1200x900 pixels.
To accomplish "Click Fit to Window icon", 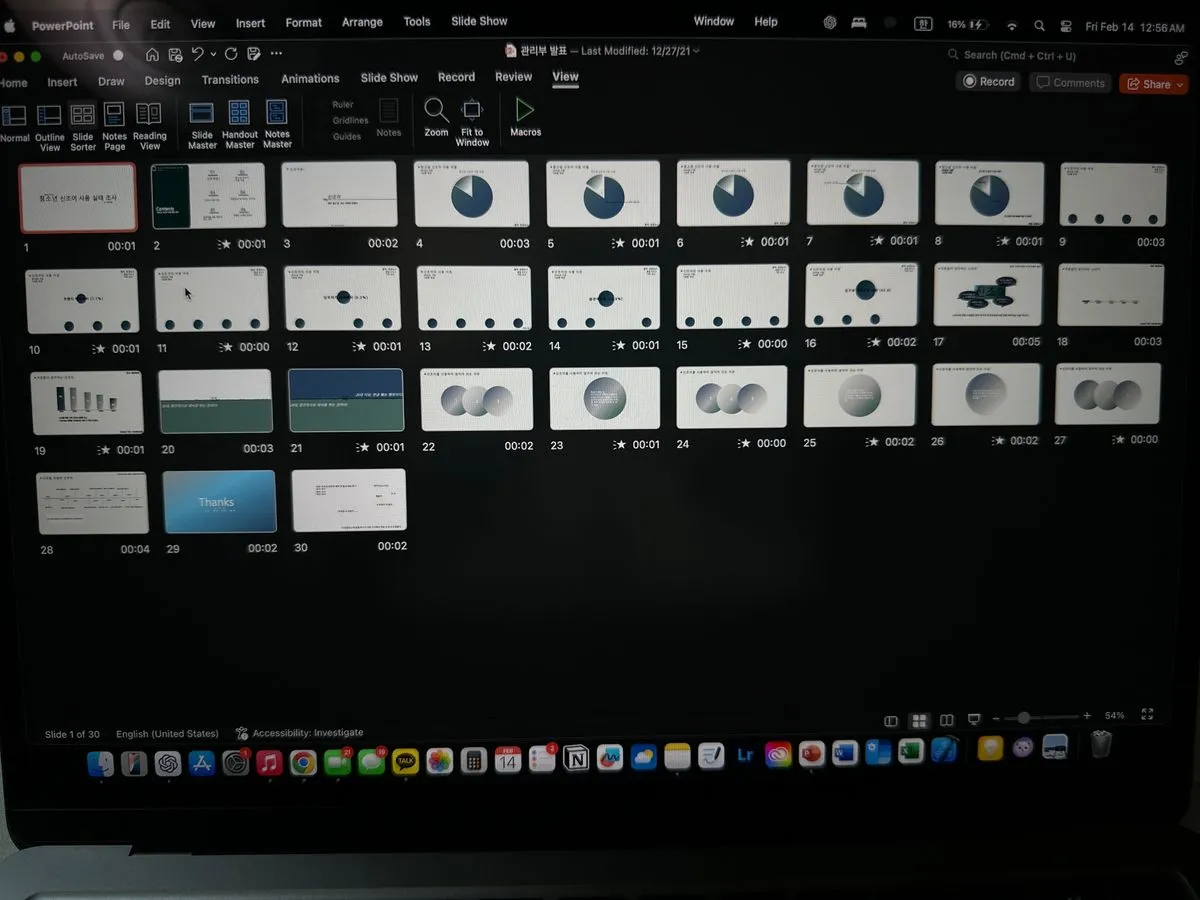I will tap(472, 111).
